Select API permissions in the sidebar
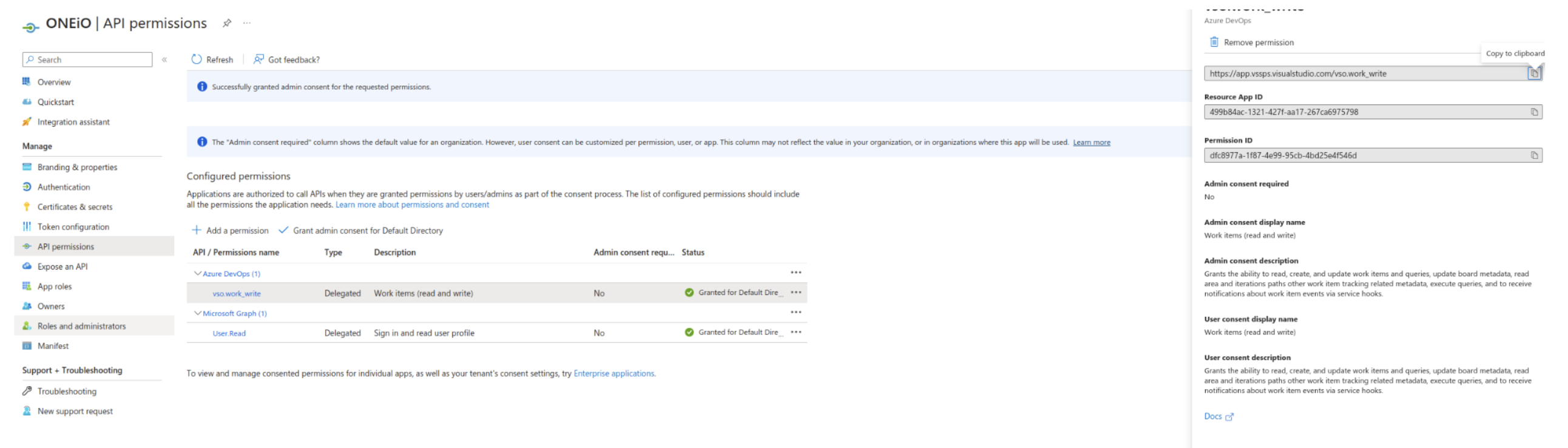Viewport: 1568px width, 448px height. (x=94, y=246)
